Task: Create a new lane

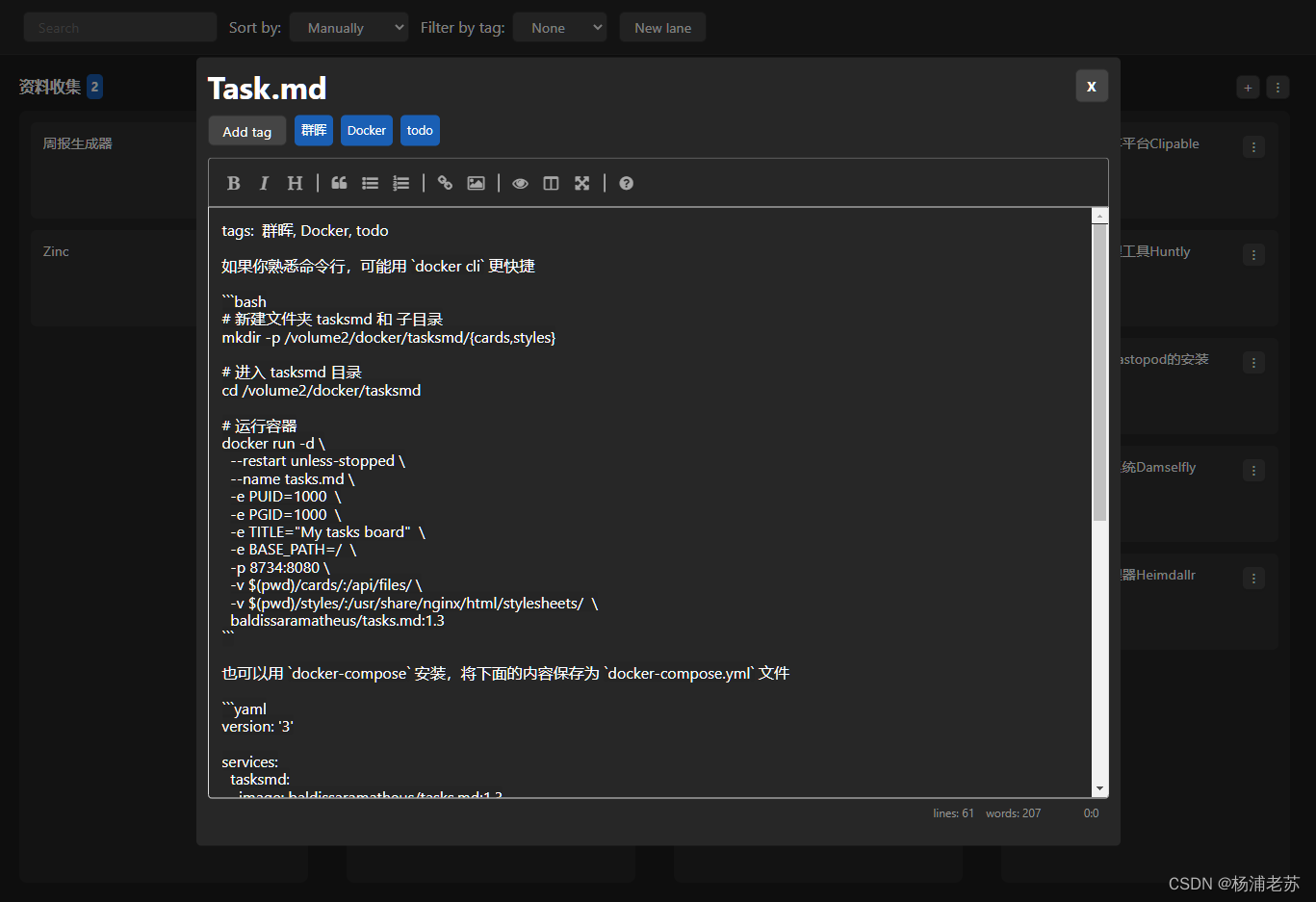Action: (x=662, y=27)
